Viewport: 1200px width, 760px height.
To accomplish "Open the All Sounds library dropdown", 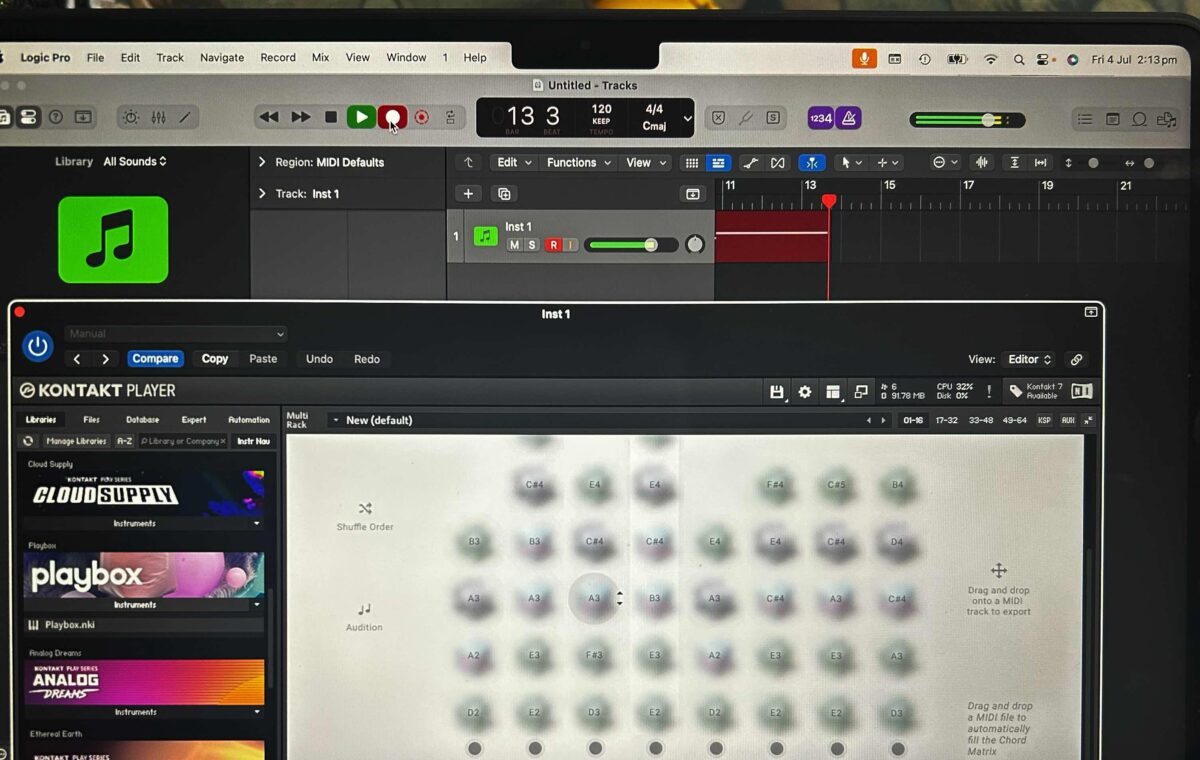I will tap(135, 161).
